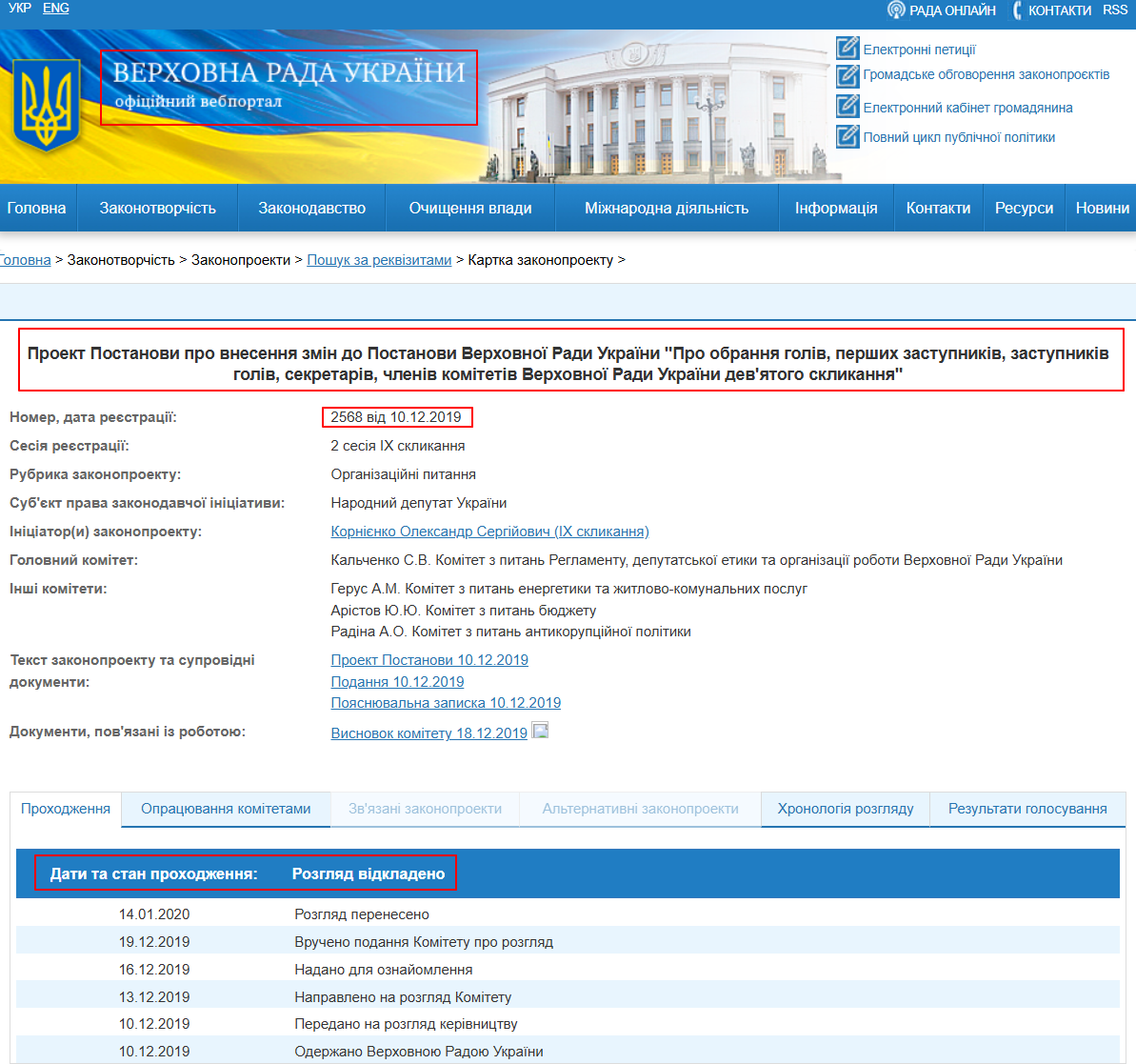Click the Ukrainian trident coat of arms
The width and height of the screenshot is (1136, 1064).
47,105
